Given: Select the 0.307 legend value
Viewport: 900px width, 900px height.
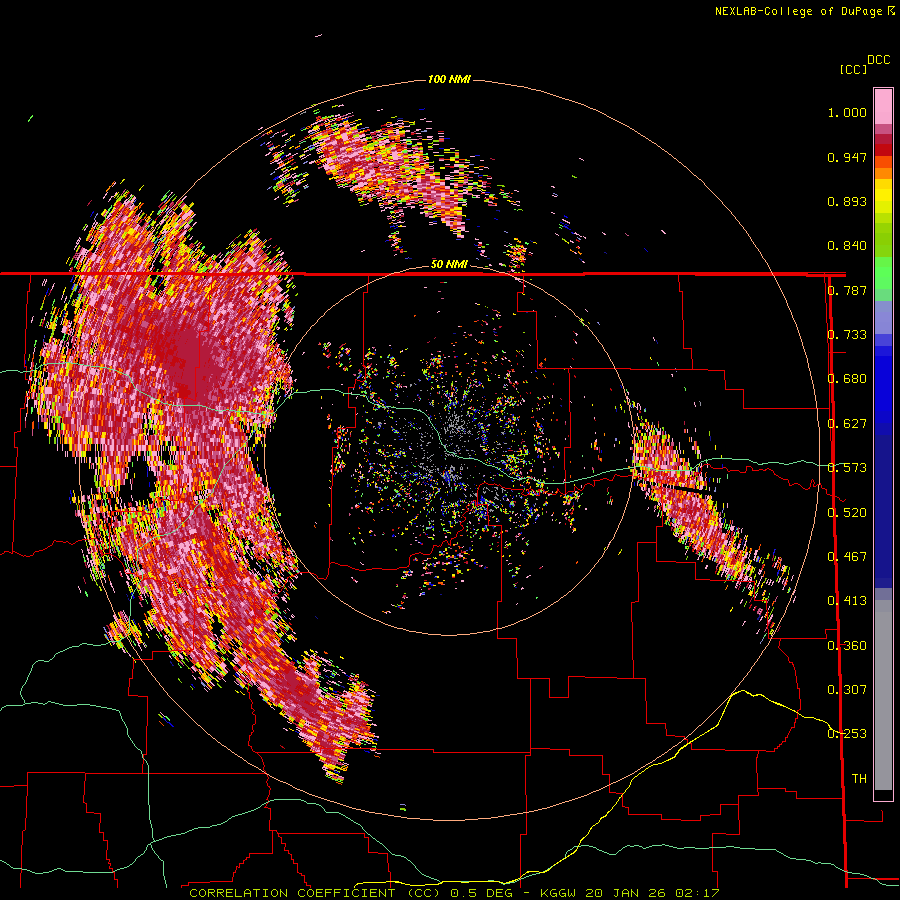Looking at the screenshot, I should coord(847,690).
